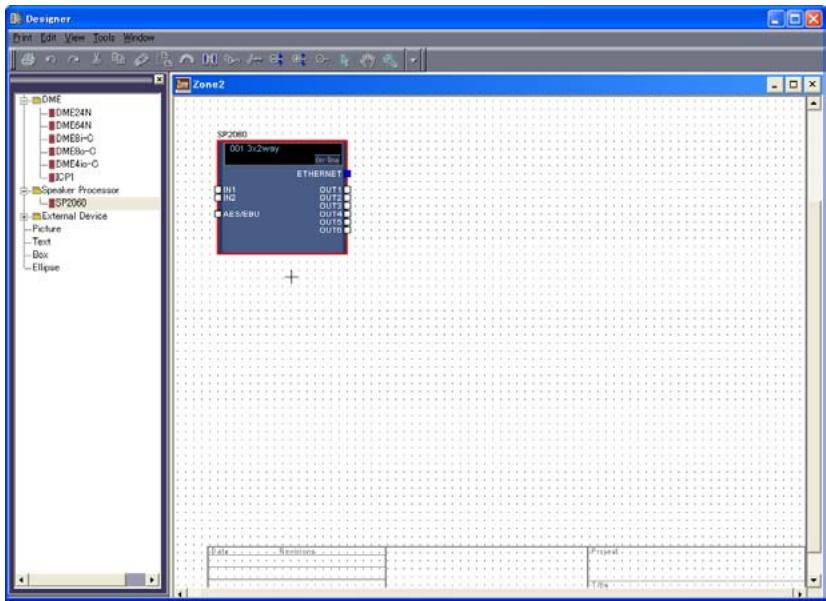Select DME8i-C in the device tree

pos(71,138)
